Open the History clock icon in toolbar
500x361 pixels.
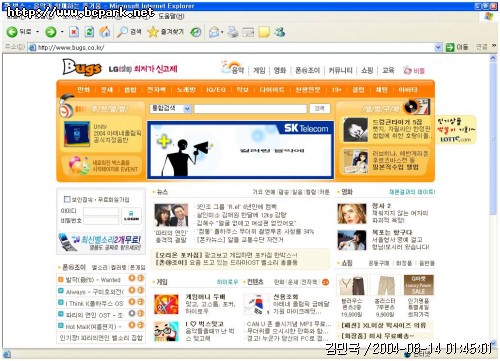[x=196, y=32]
